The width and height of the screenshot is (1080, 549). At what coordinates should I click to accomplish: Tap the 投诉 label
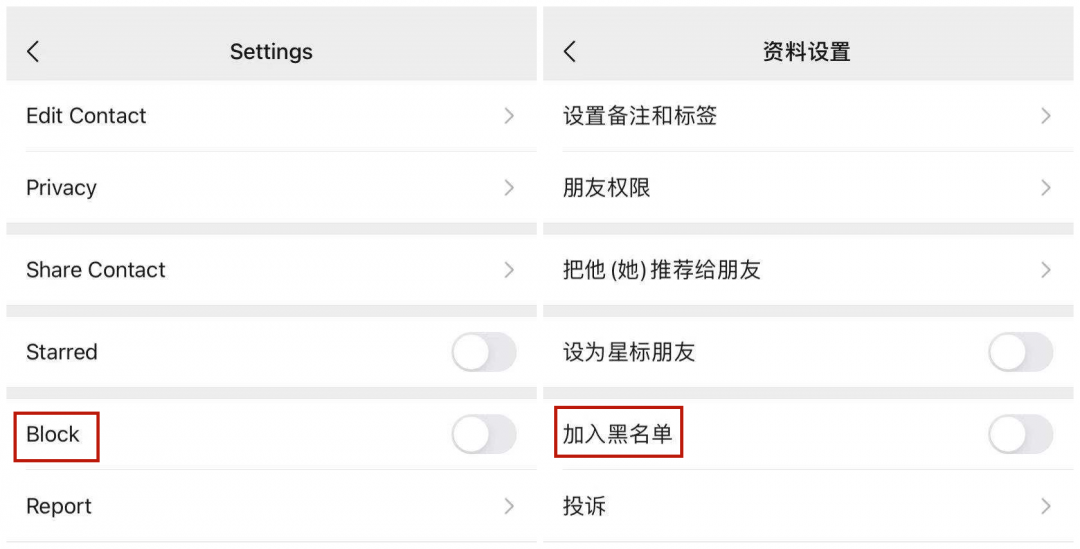(584, 507)
